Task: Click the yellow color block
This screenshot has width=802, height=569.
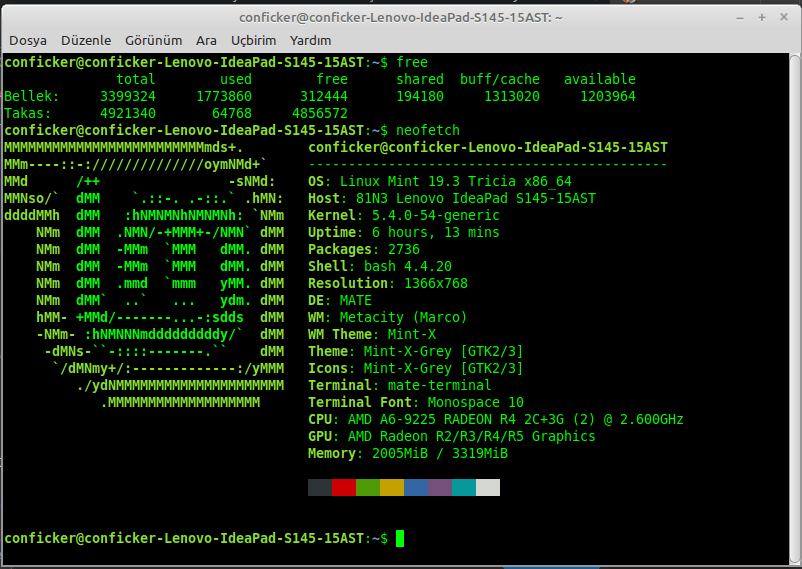Action: [x=392, y=487]
